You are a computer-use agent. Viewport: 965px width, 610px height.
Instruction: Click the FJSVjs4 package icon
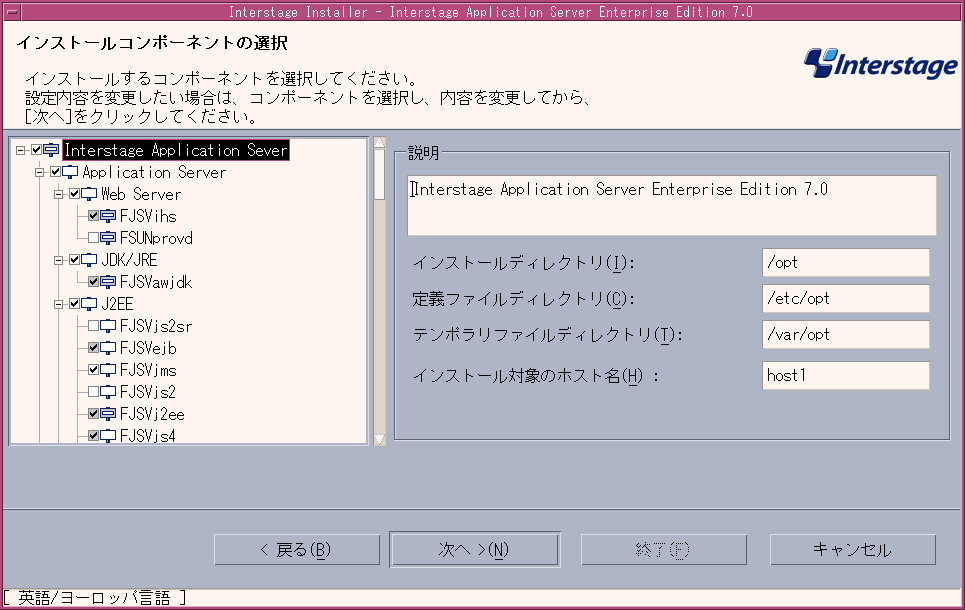tap(108, 436)
